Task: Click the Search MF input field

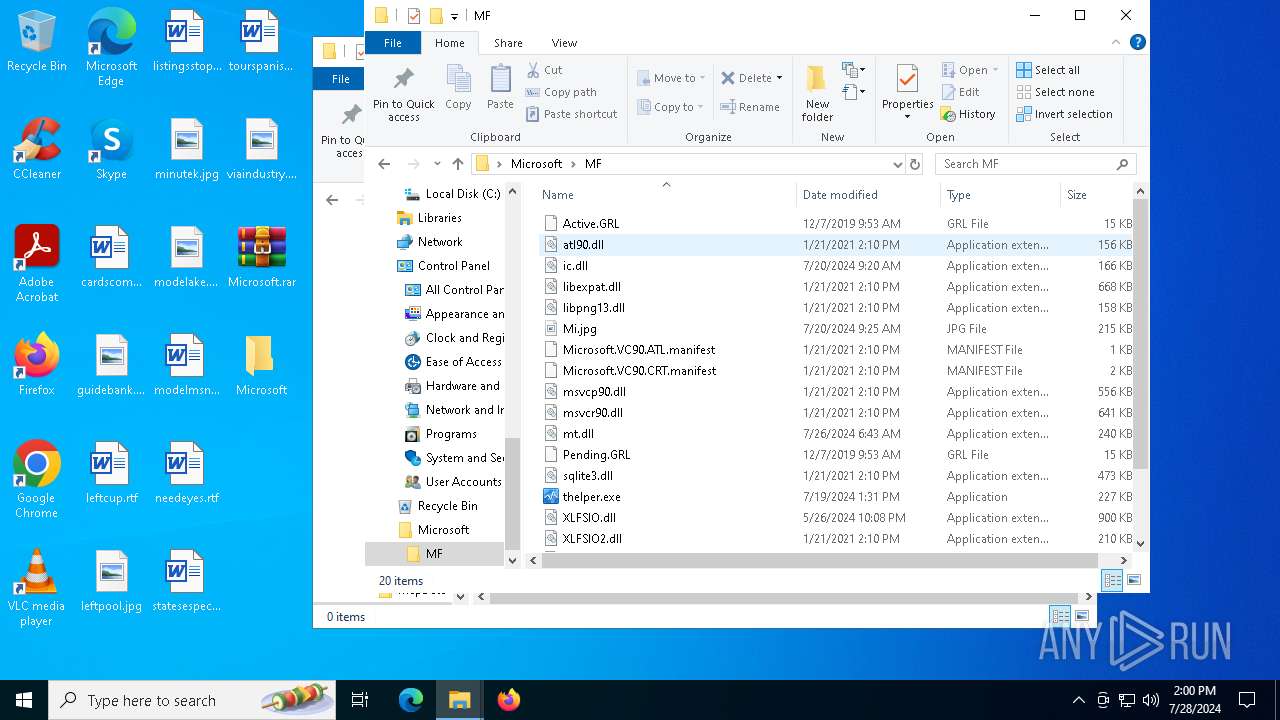Action: pos(1025,164)
